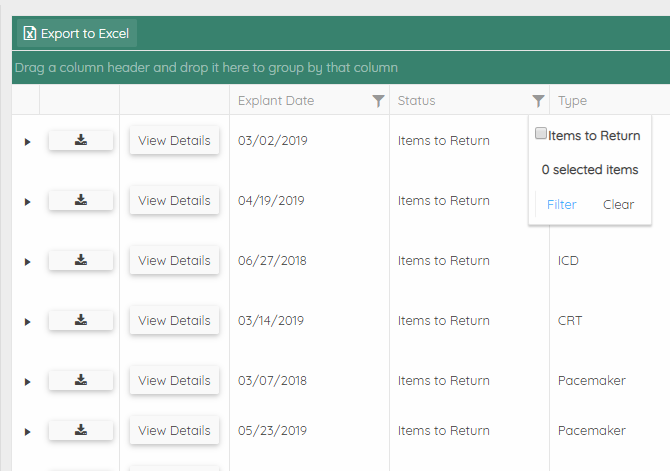Download the 04/19/2019 row record
The image size is (670, 471).
point(81,201)
